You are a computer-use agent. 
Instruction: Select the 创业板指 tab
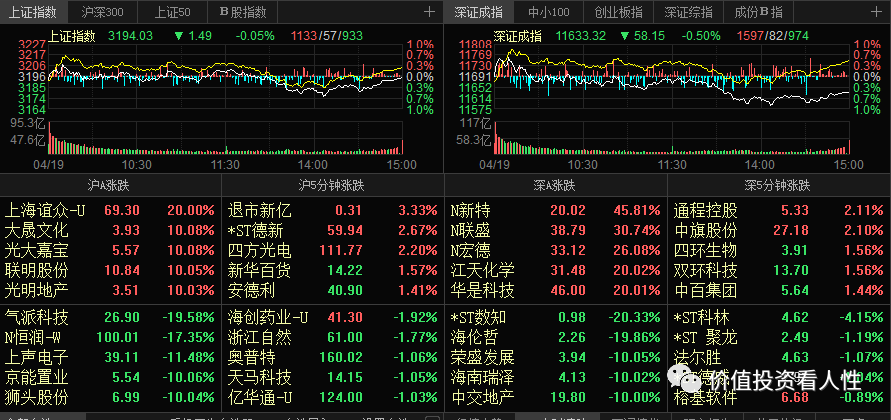pyautogui.click(x=618, y=11)
